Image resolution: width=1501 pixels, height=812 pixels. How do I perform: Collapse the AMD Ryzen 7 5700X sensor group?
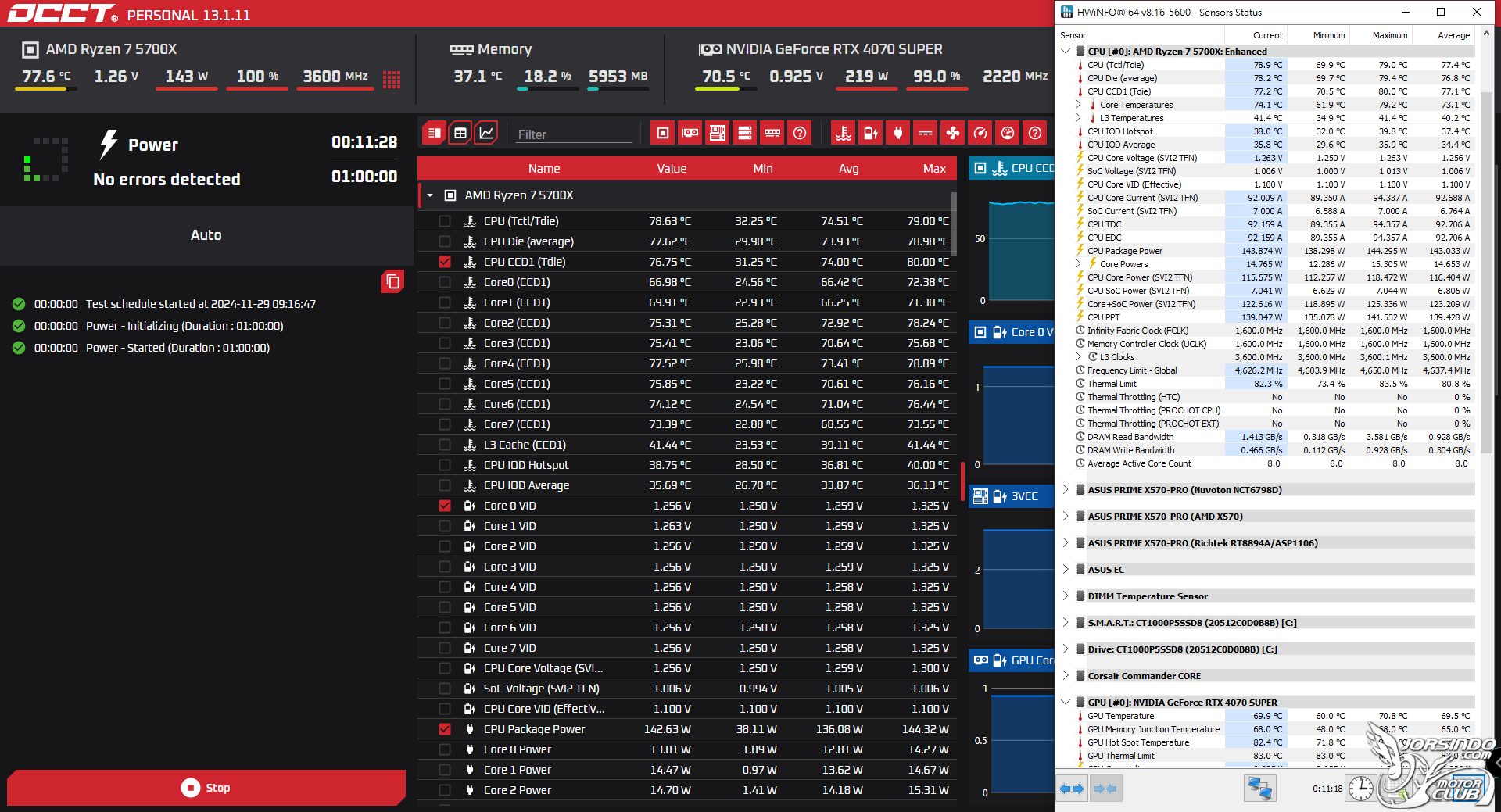pos(430,195)
